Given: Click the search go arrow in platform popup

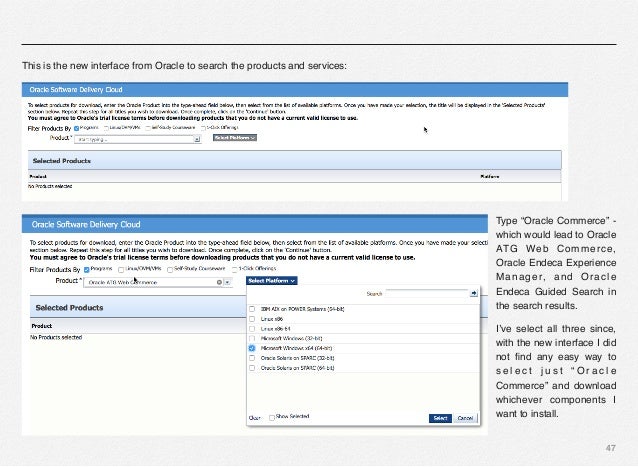Looking at the screenshot, I should [474, 293].
